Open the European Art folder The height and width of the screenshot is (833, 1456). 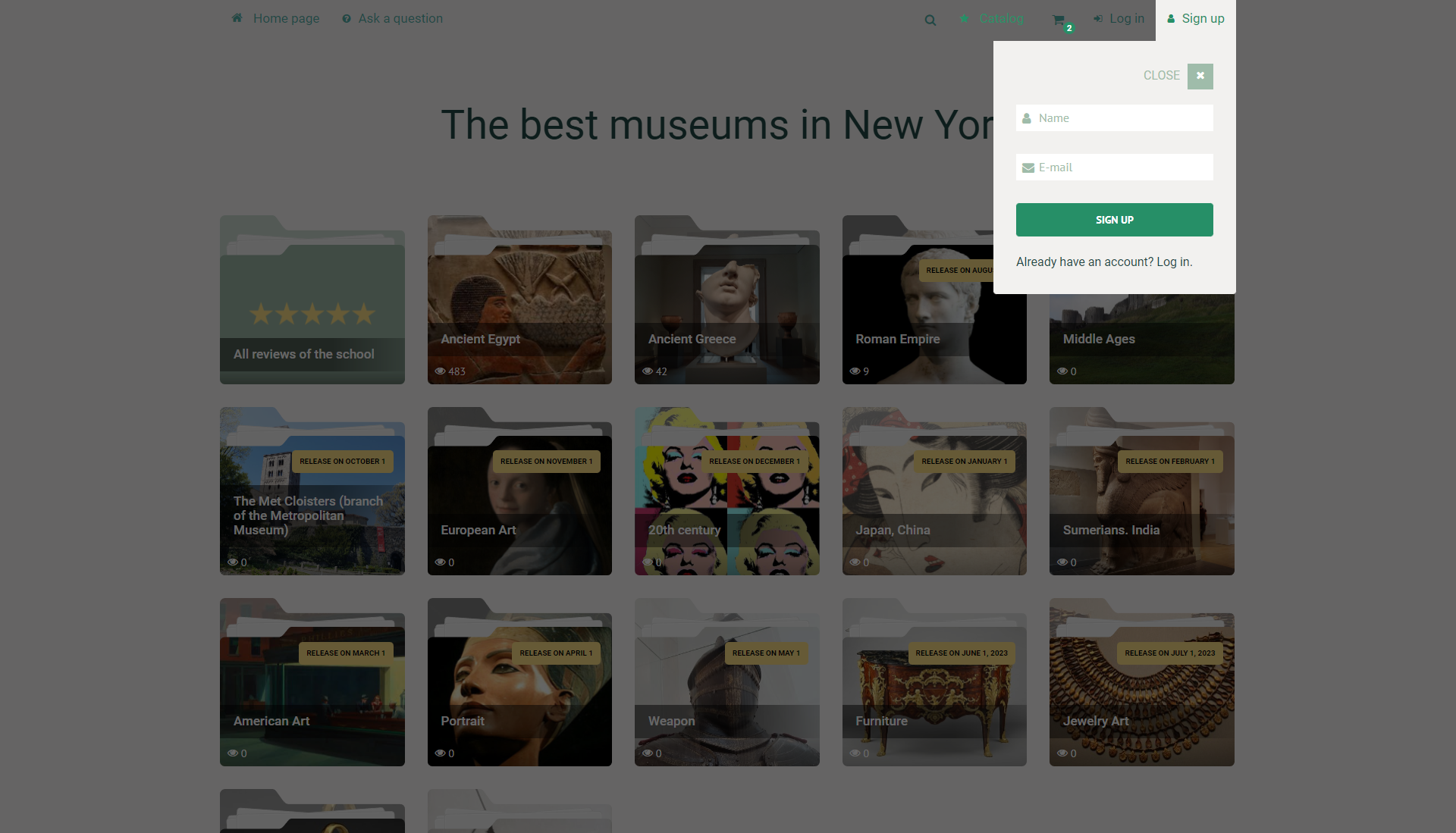(x=519, y=491)
